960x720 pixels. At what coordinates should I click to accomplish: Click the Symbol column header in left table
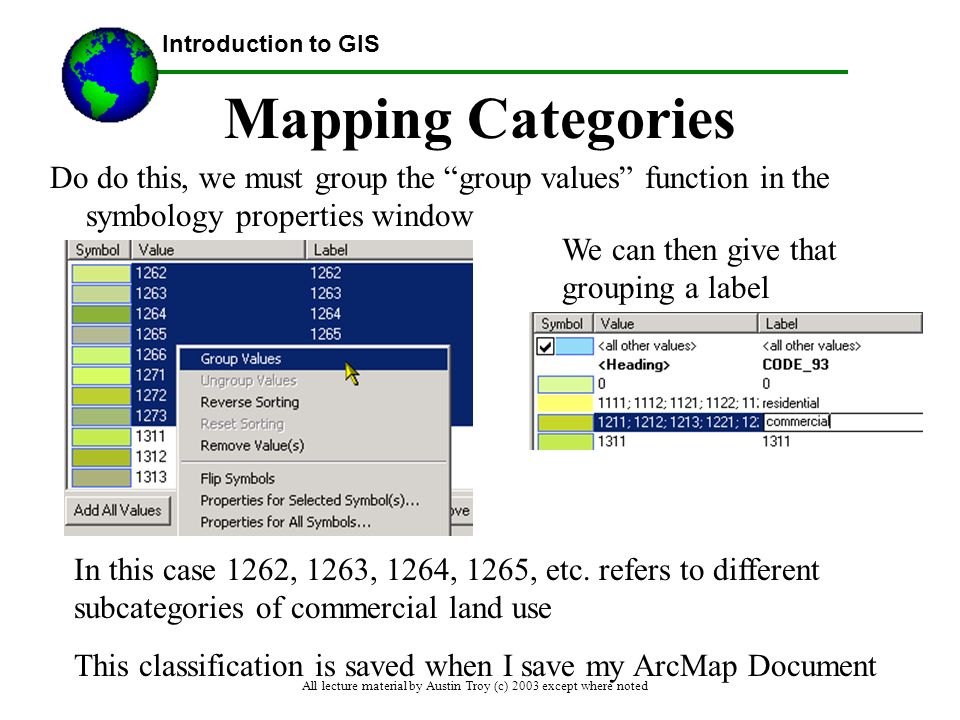pyautogui.click(x=98, y=250)
